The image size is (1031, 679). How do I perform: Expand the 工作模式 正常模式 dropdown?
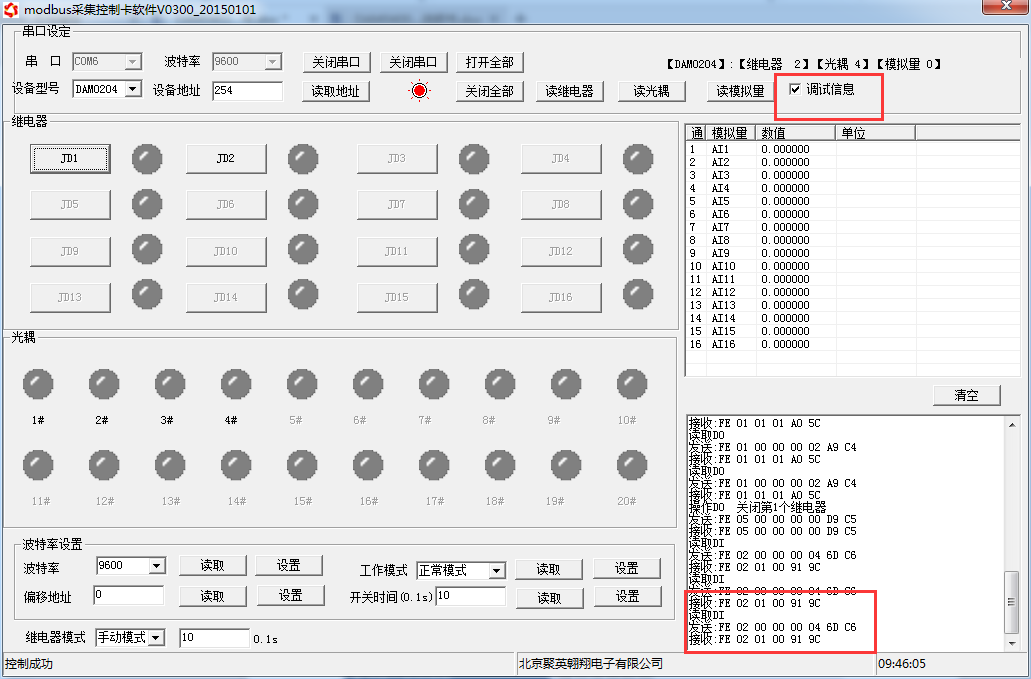pyautogui.click(x=496, y=570)
